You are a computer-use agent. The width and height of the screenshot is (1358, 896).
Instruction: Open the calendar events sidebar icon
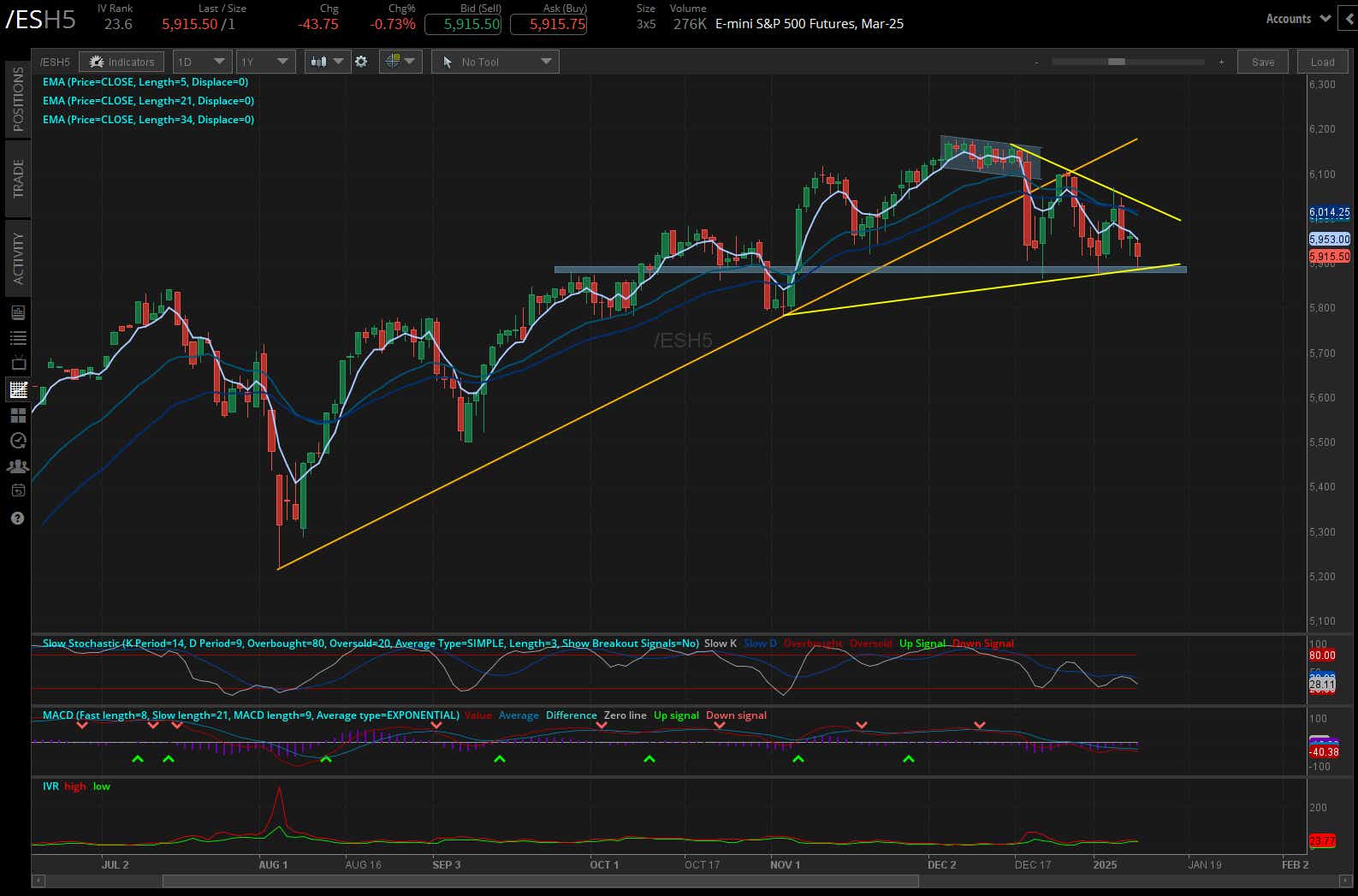coord(18,490)
